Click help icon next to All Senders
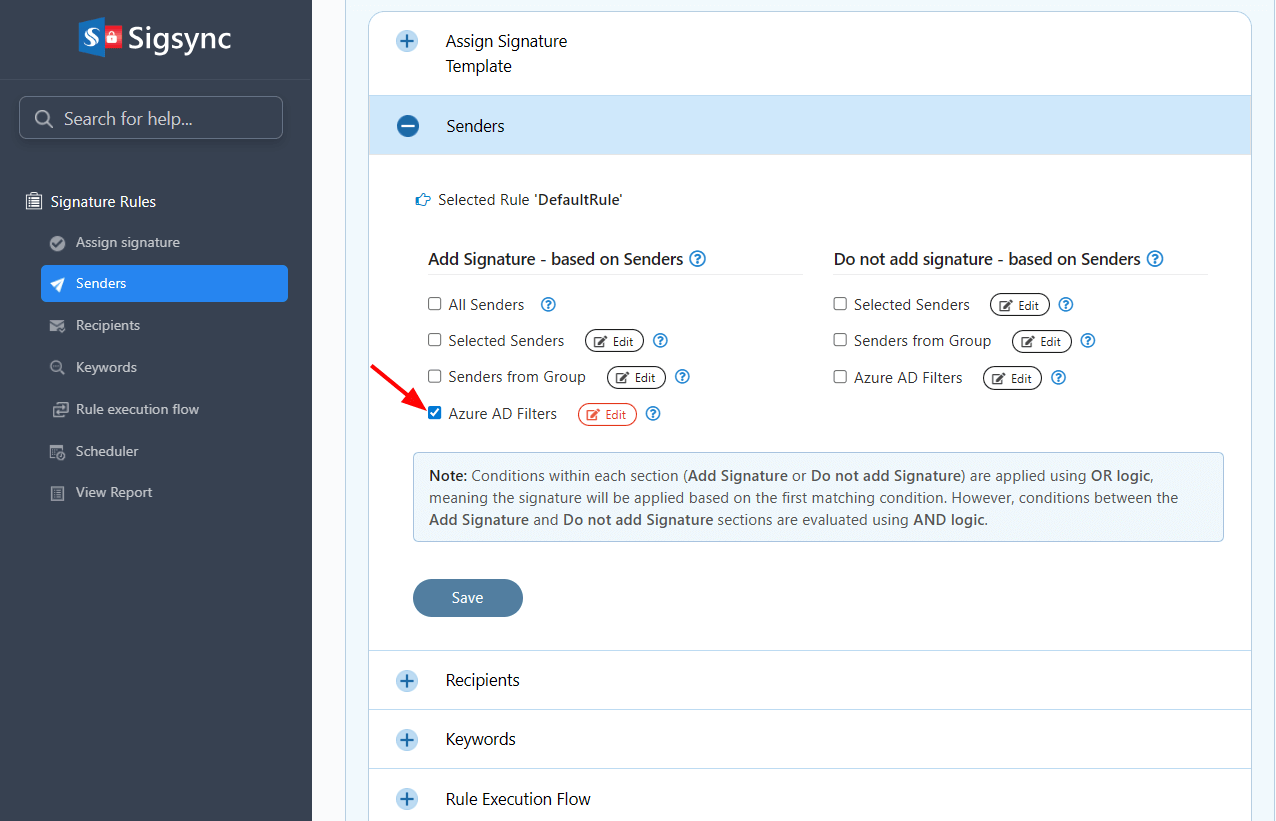Viewport: 1276px width, 821px height. 548,305
